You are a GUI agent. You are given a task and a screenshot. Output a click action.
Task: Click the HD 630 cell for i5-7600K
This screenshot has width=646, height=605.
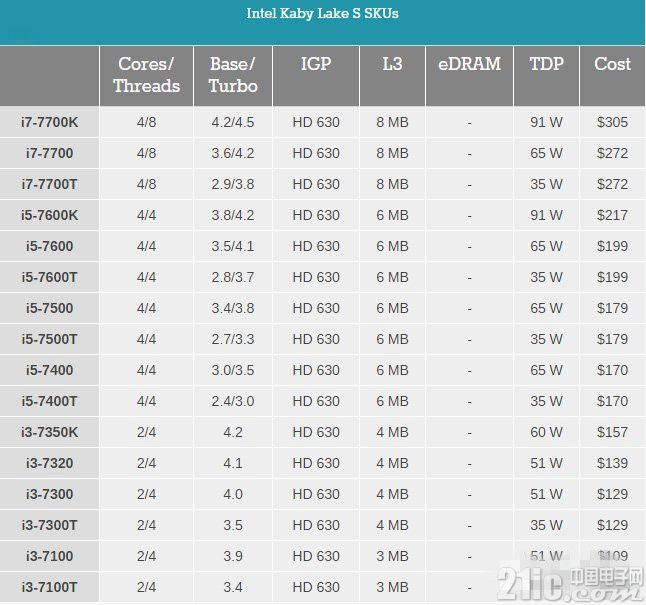(316, 215)
